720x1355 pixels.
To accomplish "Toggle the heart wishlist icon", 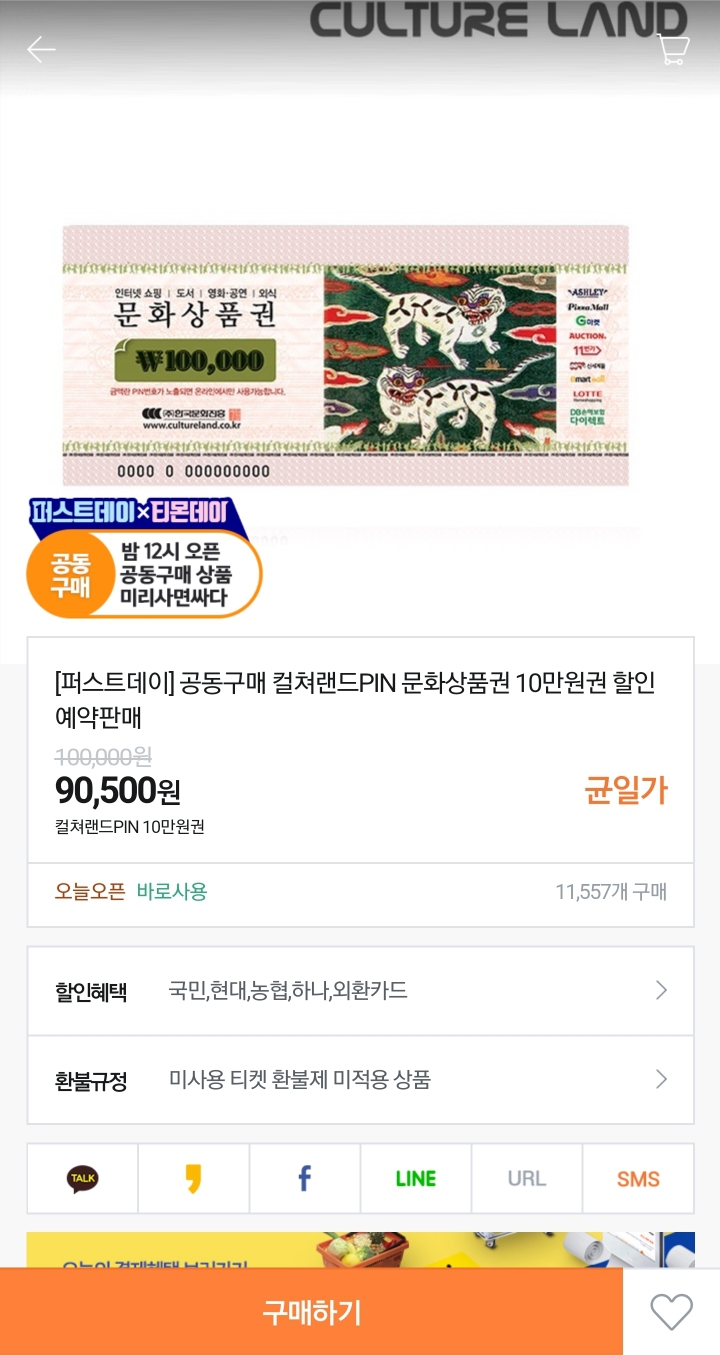I will pos(671,1312).
